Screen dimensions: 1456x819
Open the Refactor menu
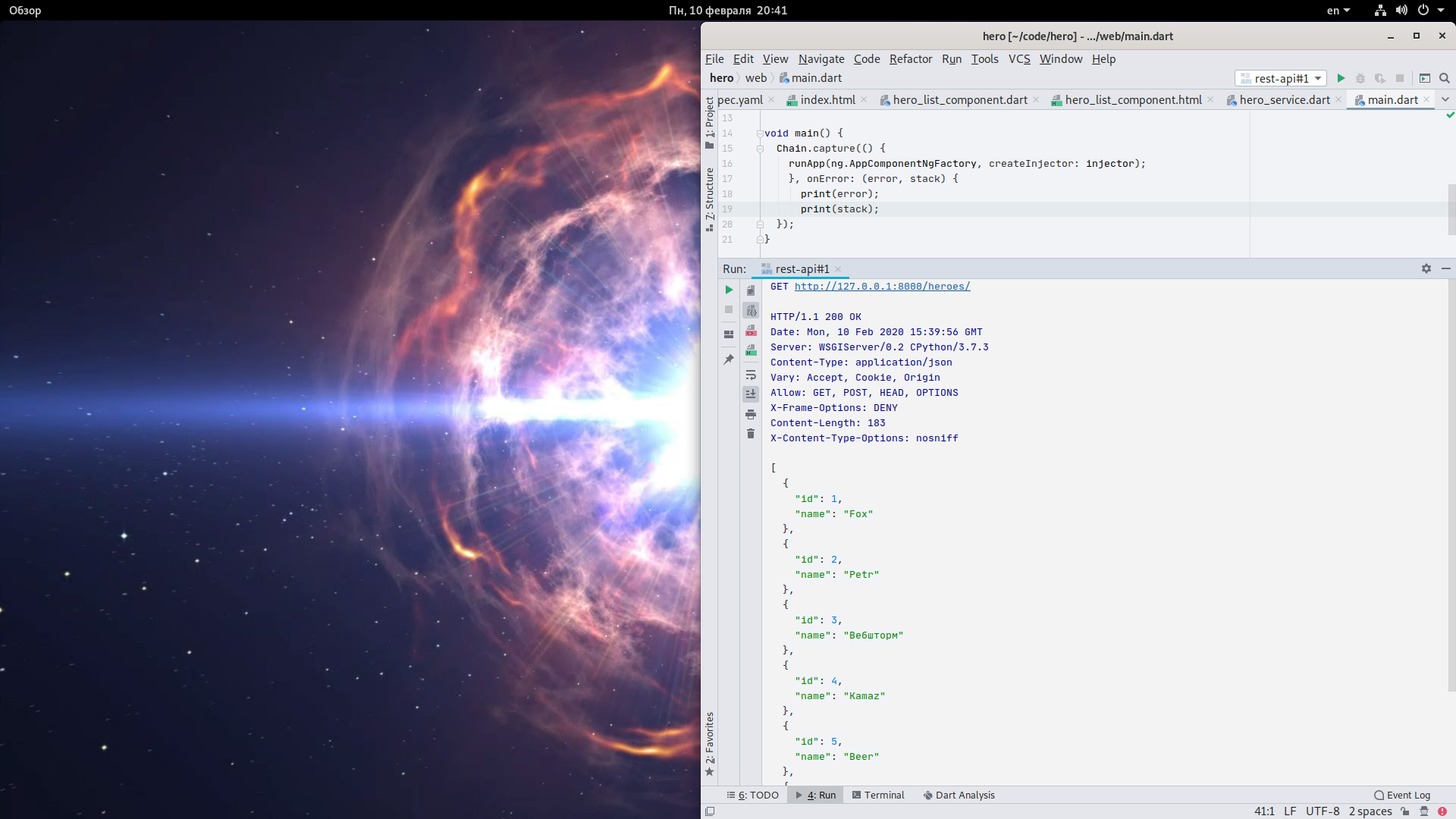[x=910, y=58]
